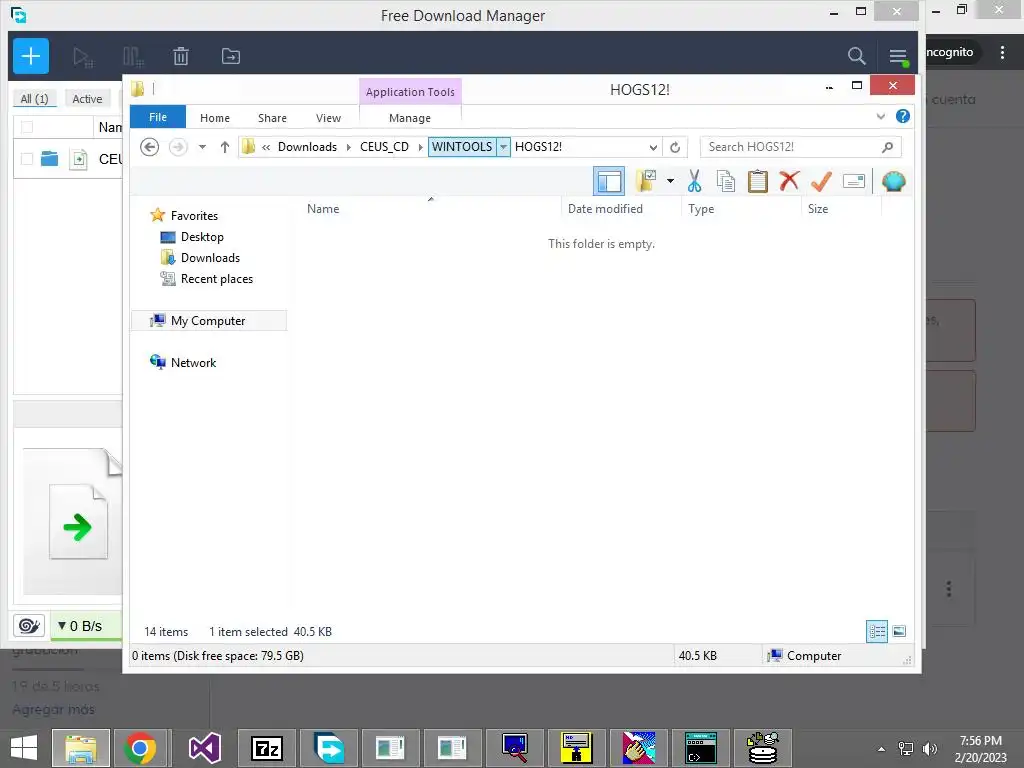
Task: Expand the dropdown arrow beside the folder options icon
Action: (x=670, y=181)
